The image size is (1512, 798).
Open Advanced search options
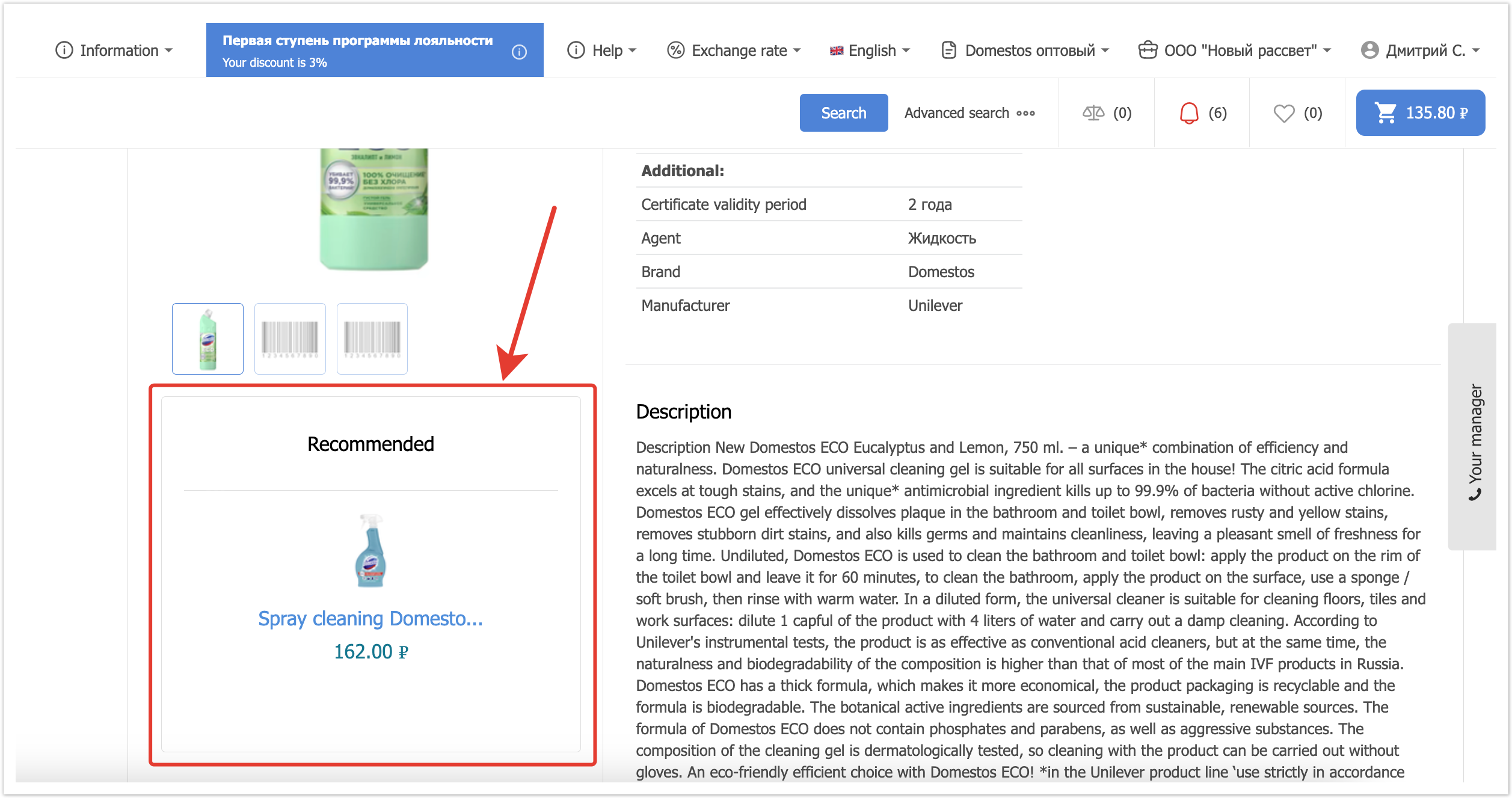[x=970, y=113]
